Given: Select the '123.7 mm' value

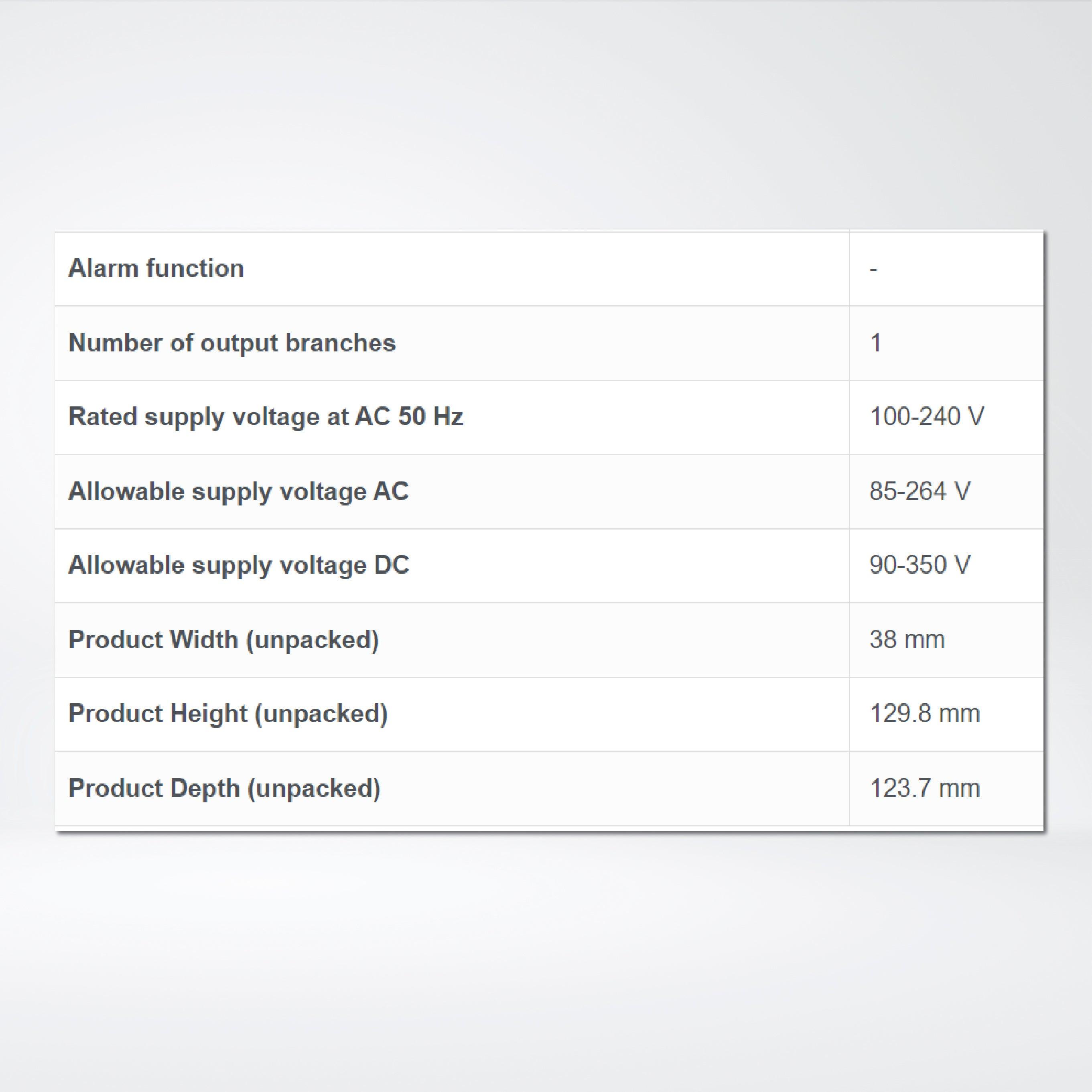Looking at the screenshot, I should pos(925,788).
